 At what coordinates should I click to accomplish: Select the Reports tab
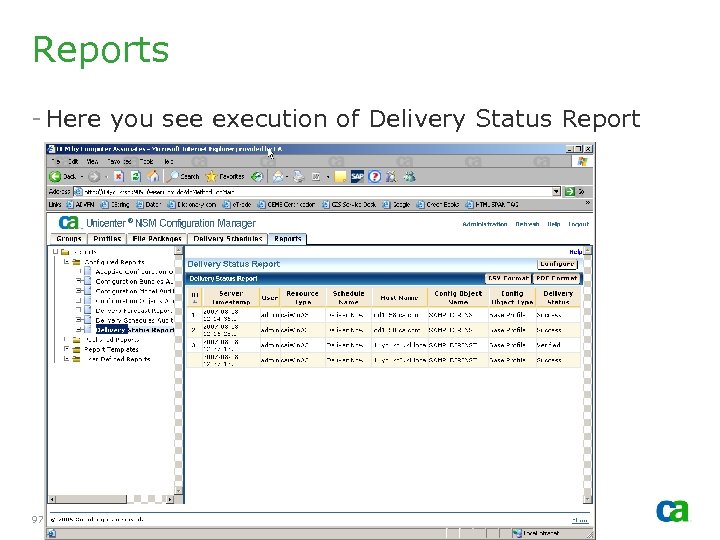coord(288,239)
